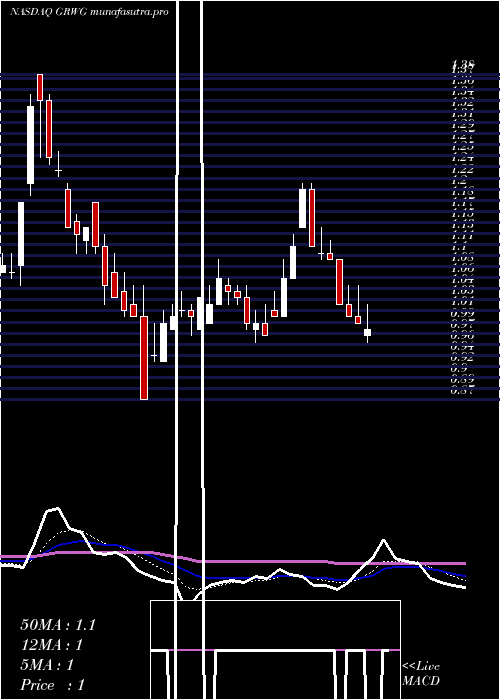
Task: Click the 5MA : 1 label
Action: [x=47, y=665]
